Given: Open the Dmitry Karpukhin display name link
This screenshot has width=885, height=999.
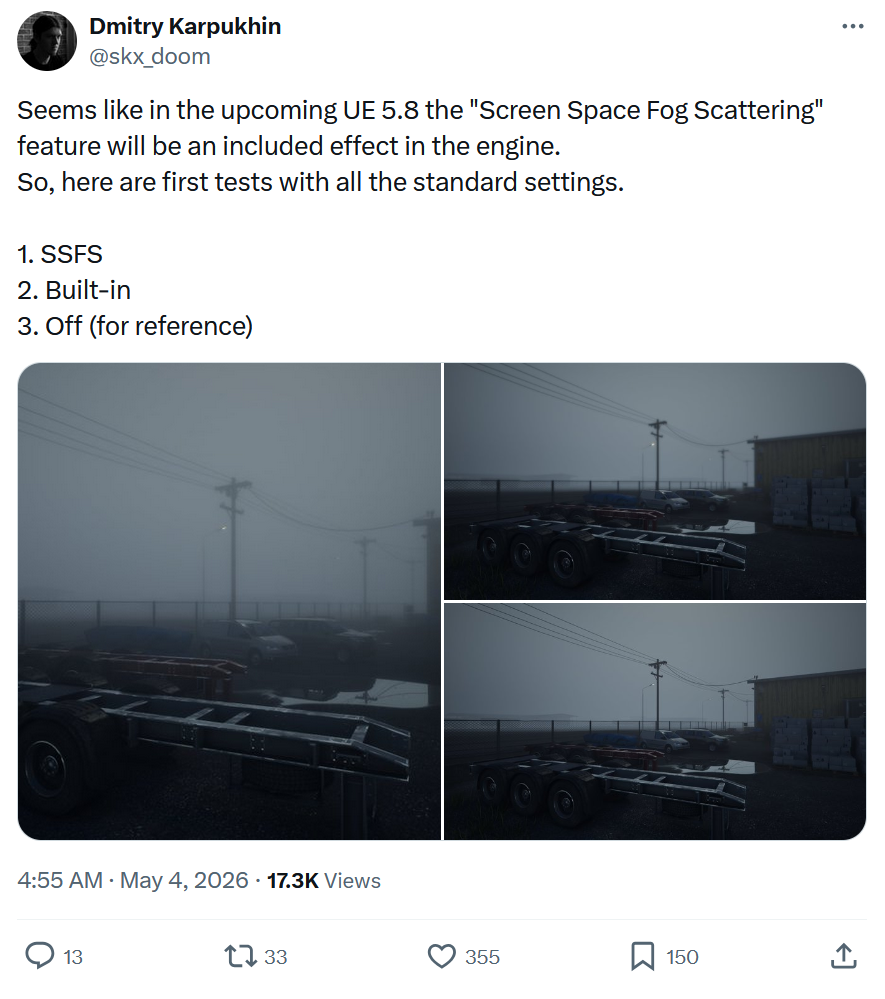Looking at the screenshot, I should (x=185, y=26).
